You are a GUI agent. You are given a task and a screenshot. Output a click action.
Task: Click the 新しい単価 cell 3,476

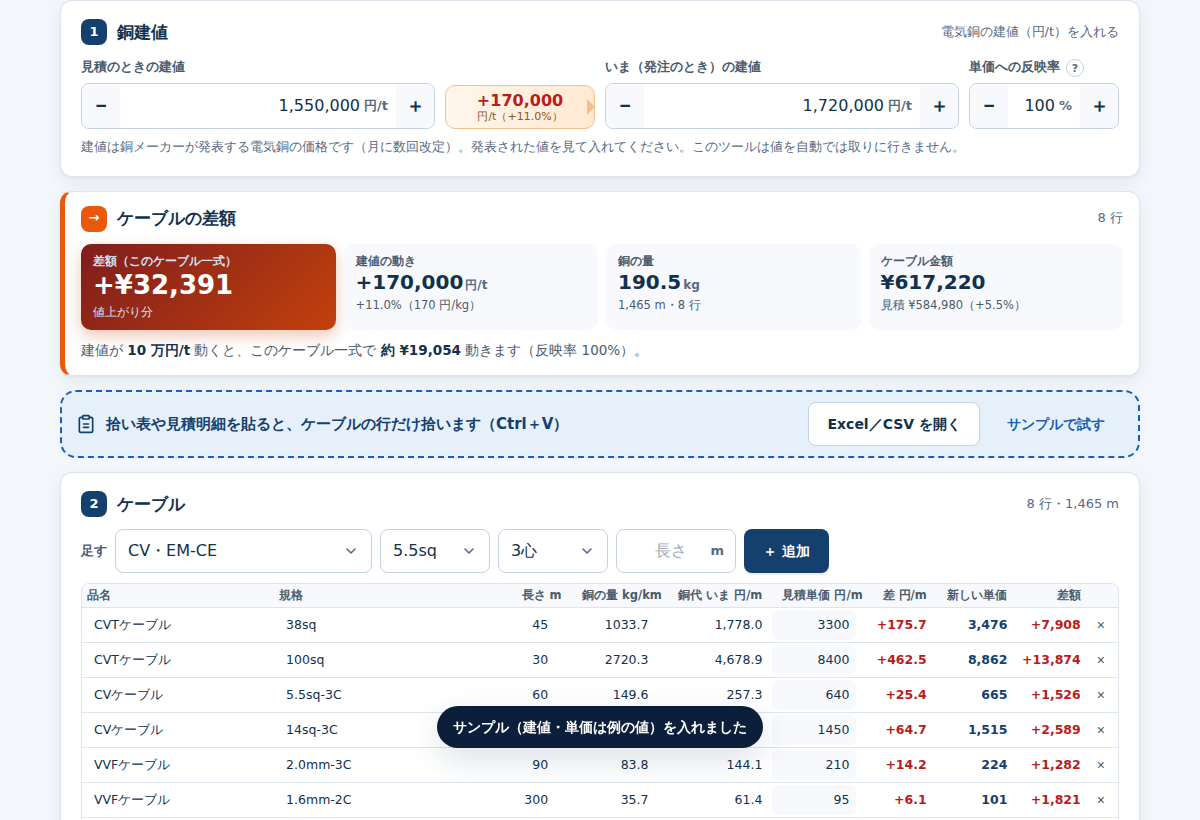987,625
